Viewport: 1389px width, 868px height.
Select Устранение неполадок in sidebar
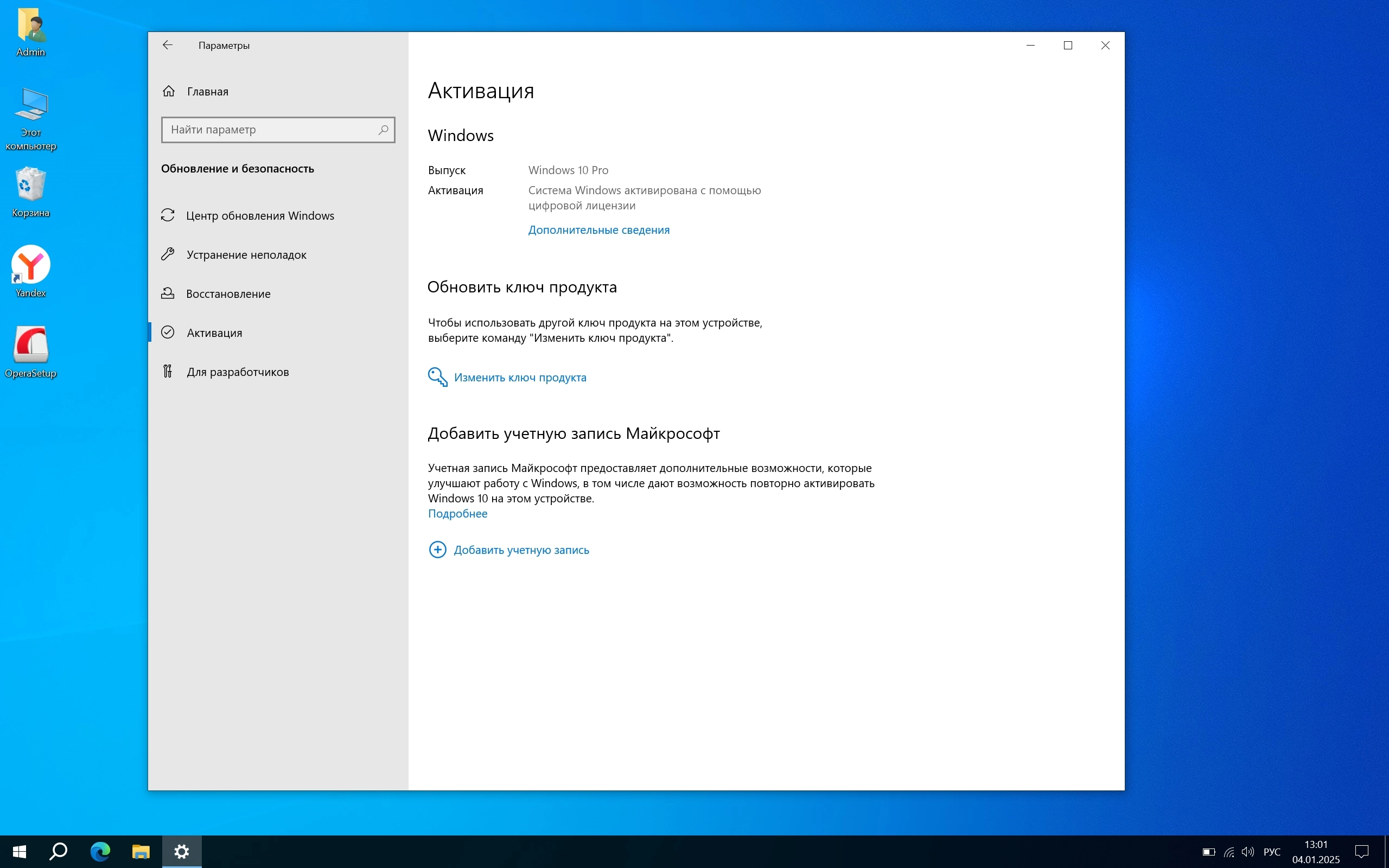click(x=246, y=254)
